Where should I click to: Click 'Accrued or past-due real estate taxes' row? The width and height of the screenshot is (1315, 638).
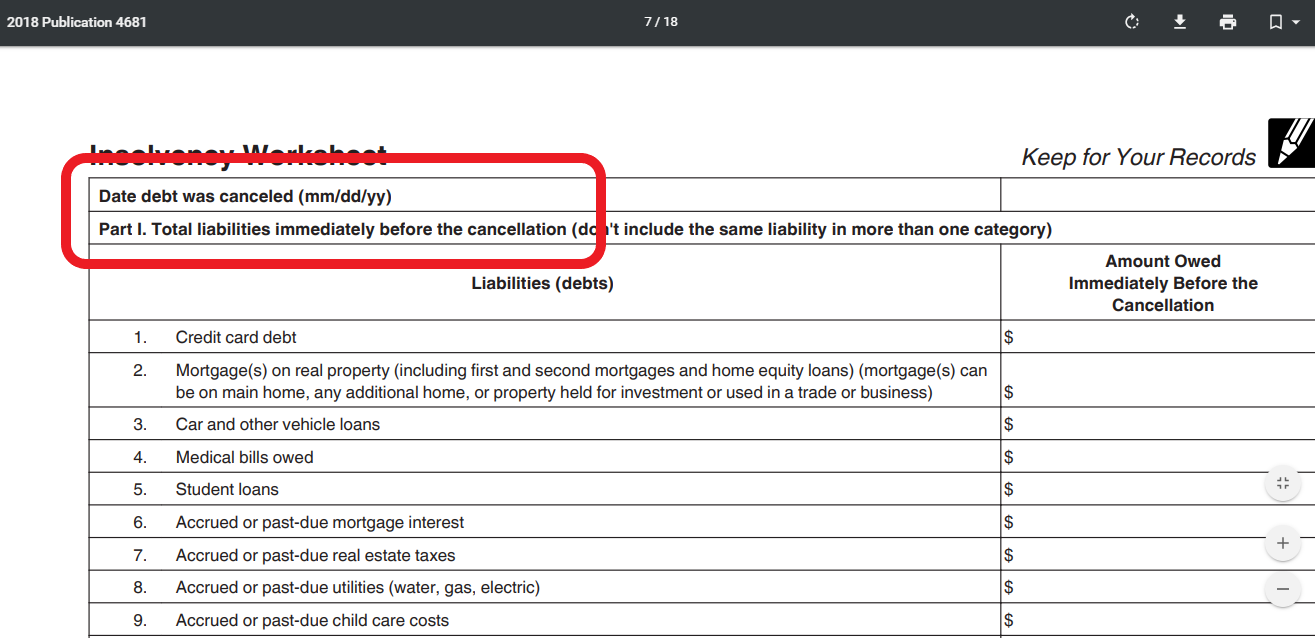(545, 555)
